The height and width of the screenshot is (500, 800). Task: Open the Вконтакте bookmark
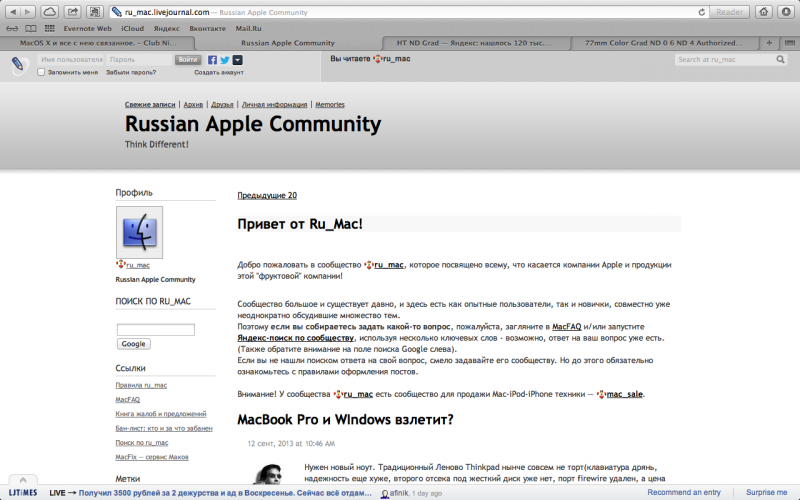[207, 29]
